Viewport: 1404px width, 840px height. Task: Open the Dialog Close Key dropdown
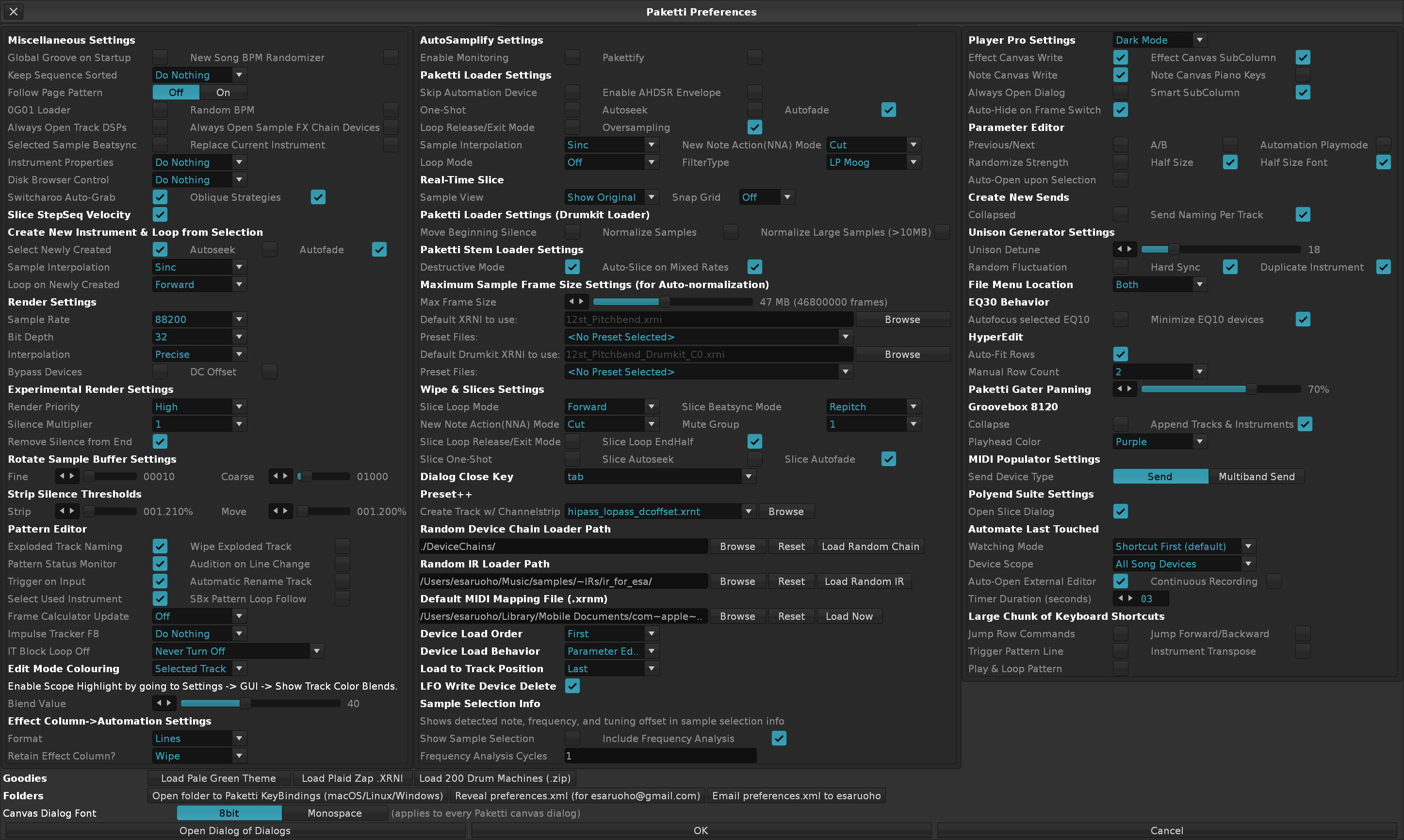tap(660, 476)
